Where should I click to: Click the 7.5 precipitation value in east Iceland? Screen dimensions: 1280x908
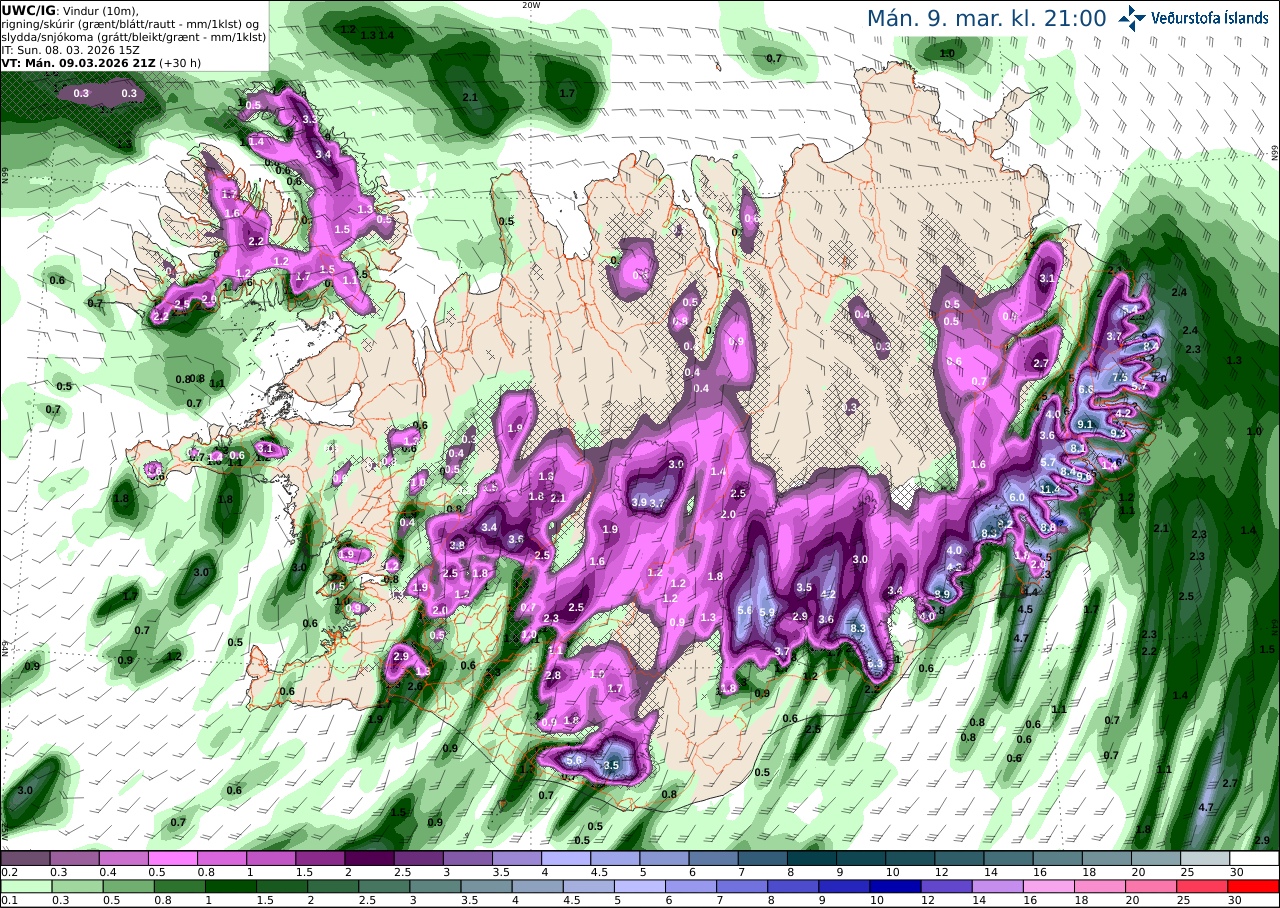click(x=1120, y=378)
